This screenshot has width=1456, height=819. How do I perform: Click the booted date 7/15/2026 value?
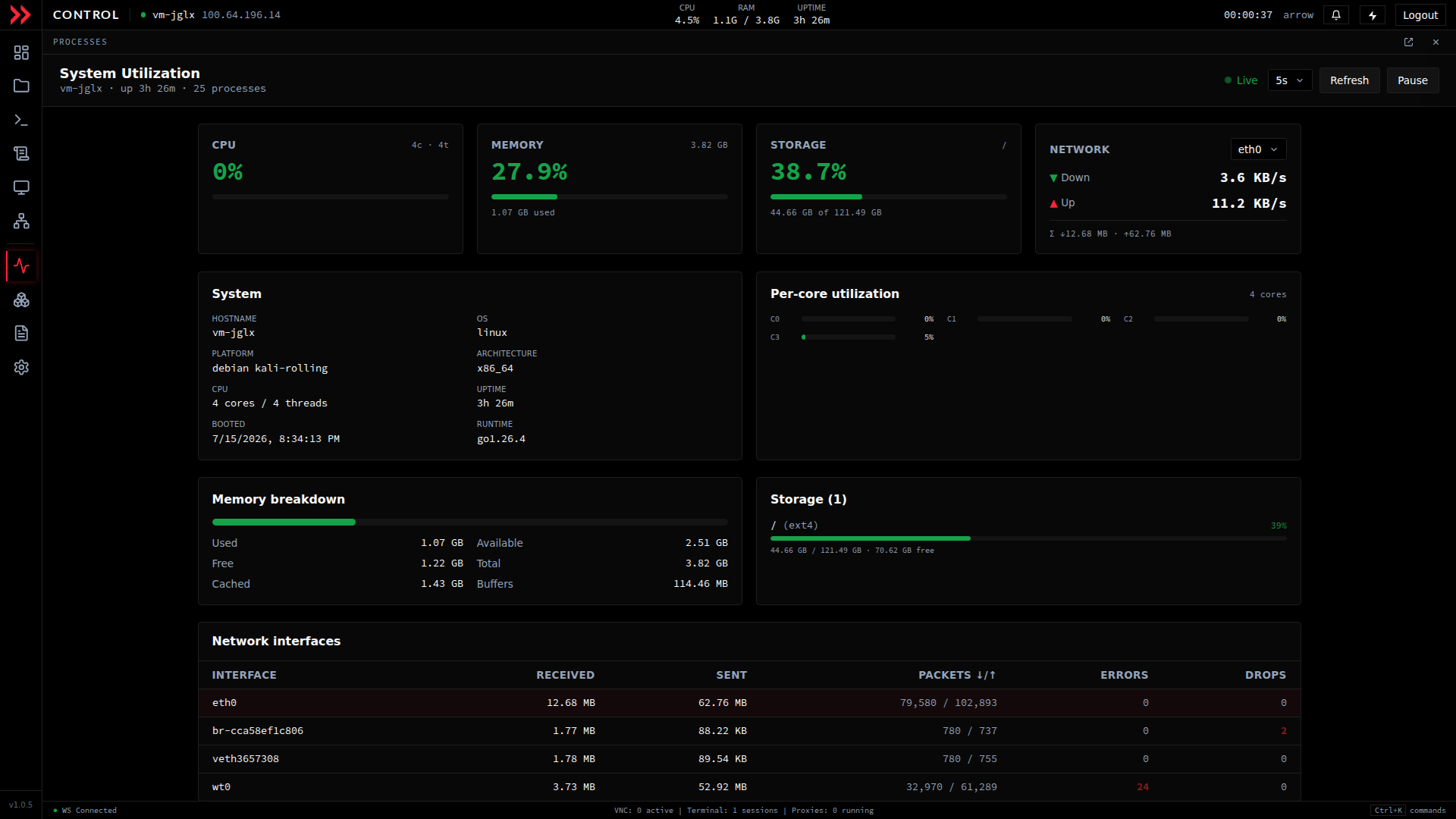pyautogui.click(x=275, y=439)
